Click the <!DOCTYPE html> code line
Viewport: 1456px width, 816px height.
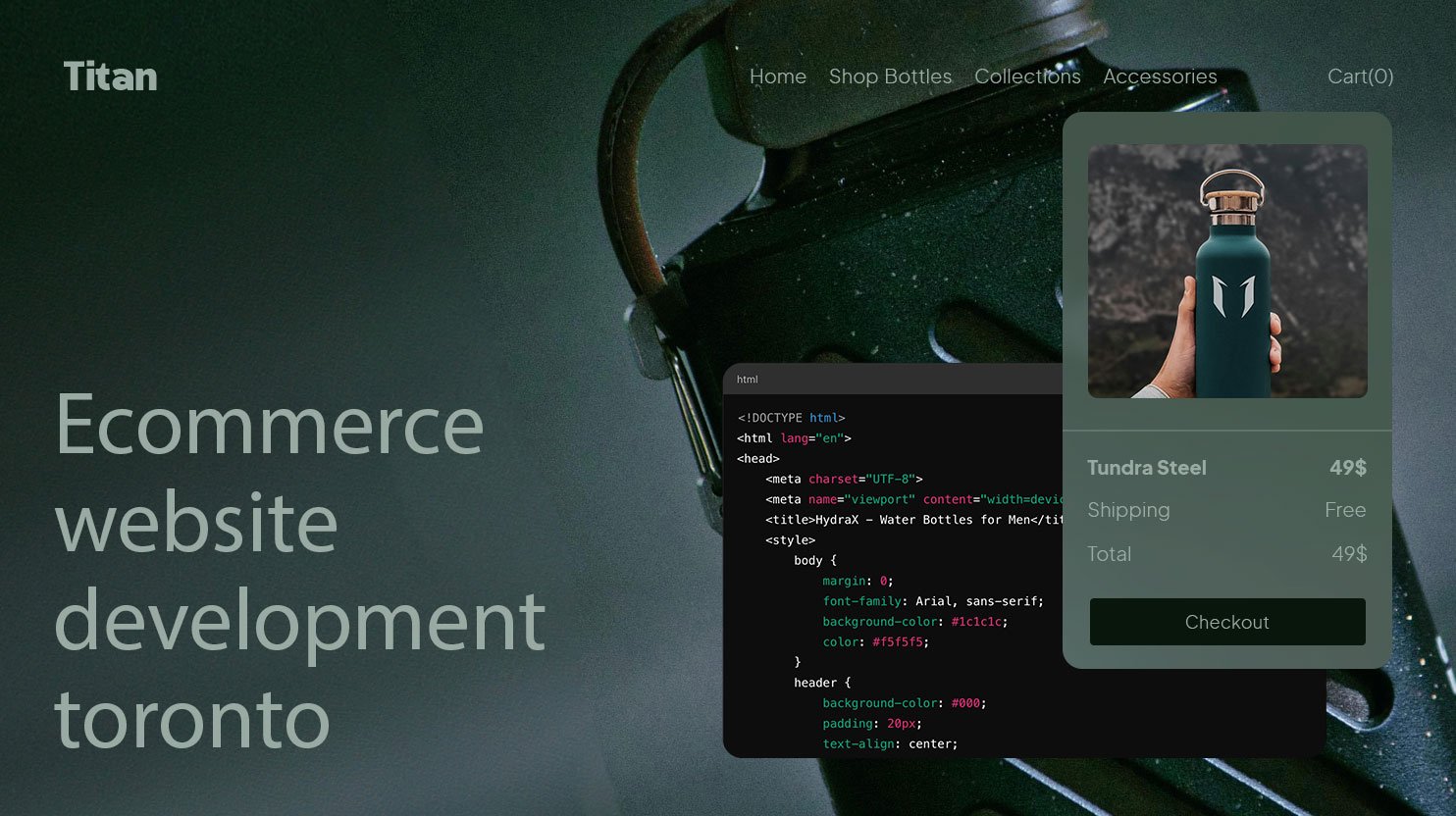791,418
